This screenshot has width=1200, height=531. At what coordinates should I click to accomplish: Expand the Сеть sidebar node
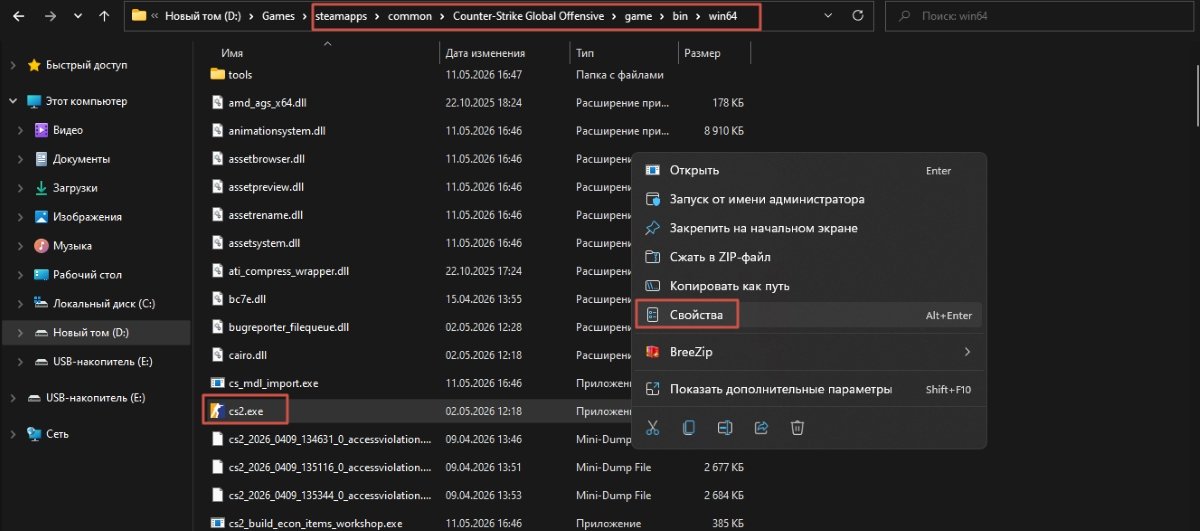click(x=13, y=434)
